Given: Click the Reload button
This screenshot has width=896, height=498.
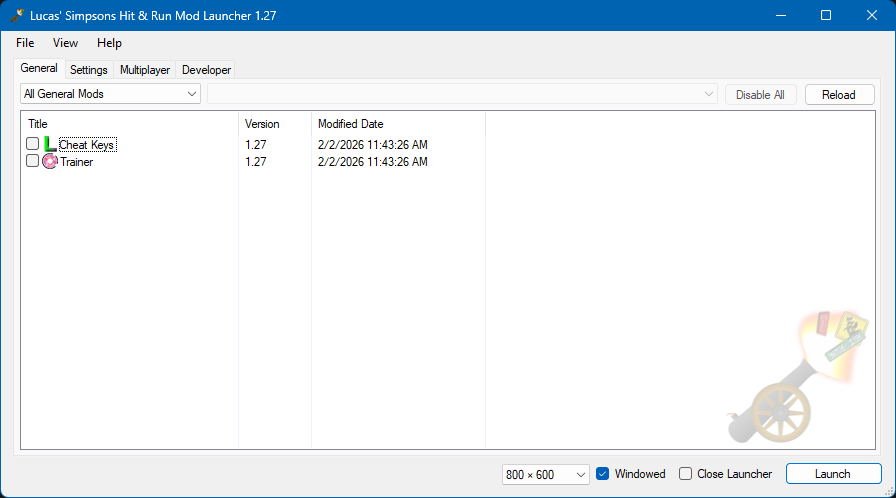Looking at the screenshot, I should point(839,95).
